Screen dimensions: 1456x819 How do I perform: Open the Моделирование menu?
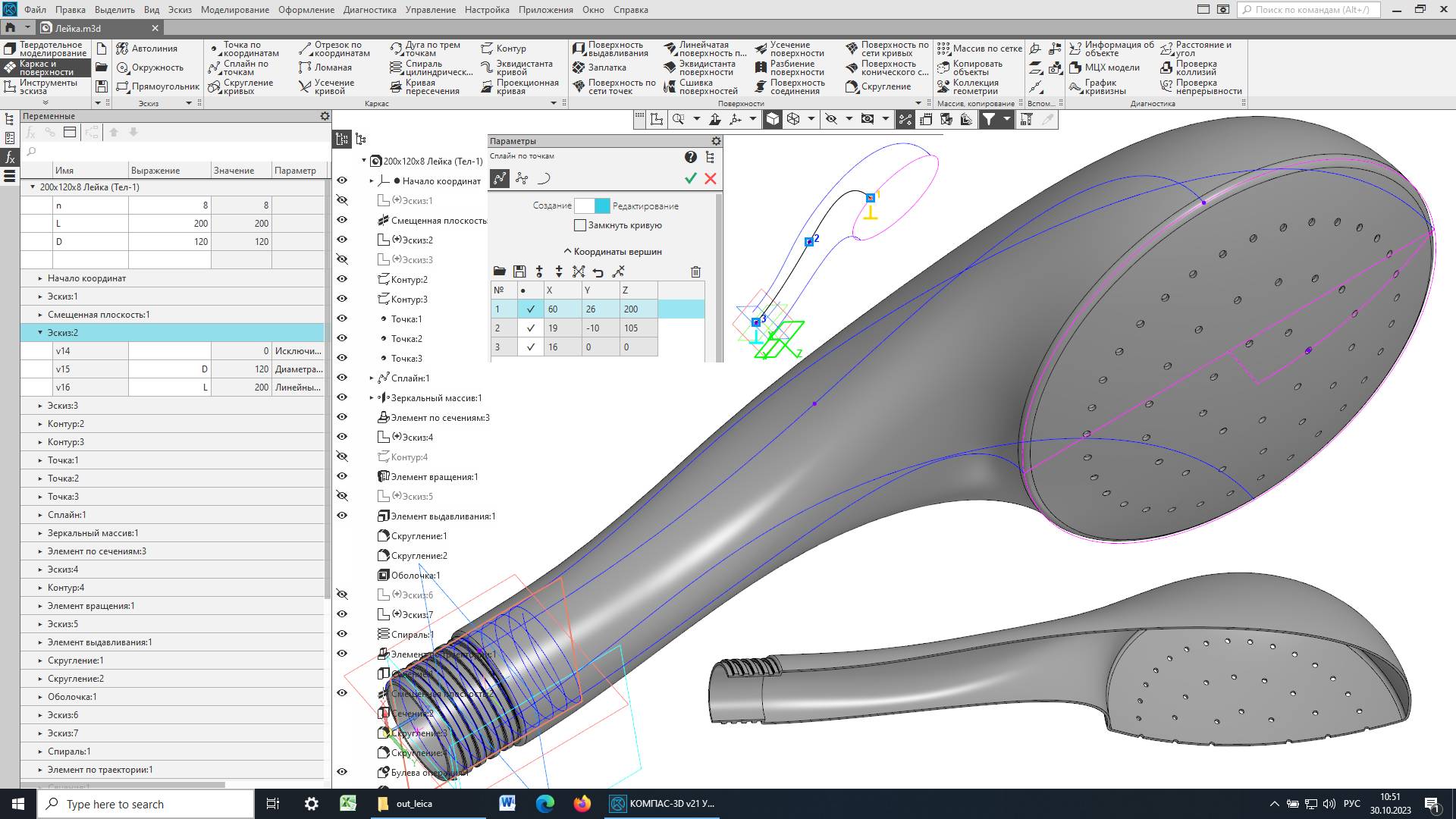(x=234, y=10)
